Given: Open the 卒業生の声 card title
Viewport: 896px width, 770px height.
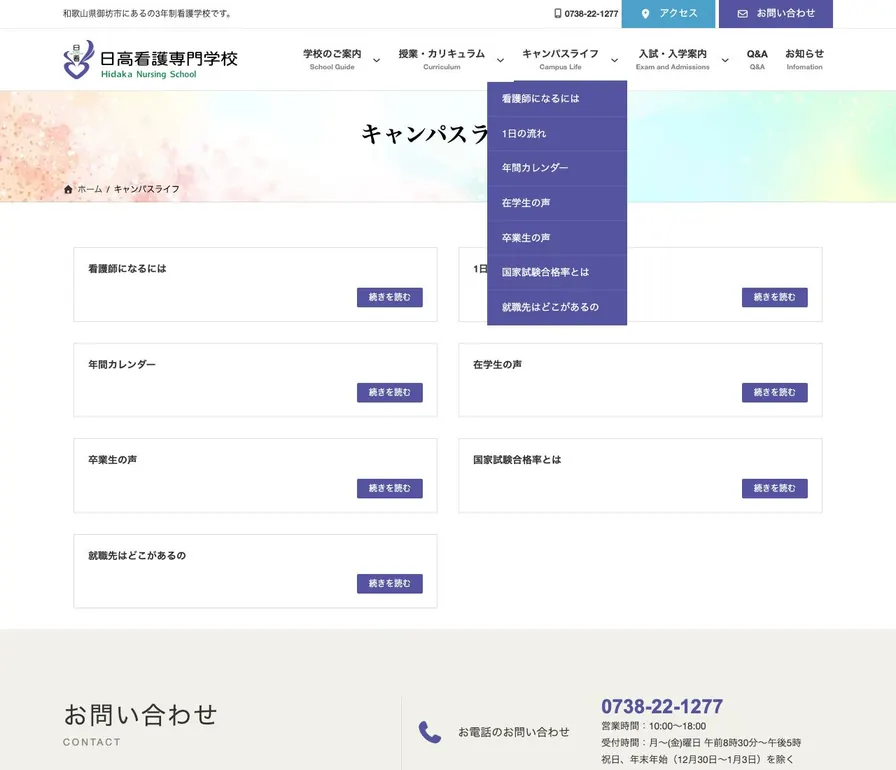Looking at the screenshot, I should [113, 460].
